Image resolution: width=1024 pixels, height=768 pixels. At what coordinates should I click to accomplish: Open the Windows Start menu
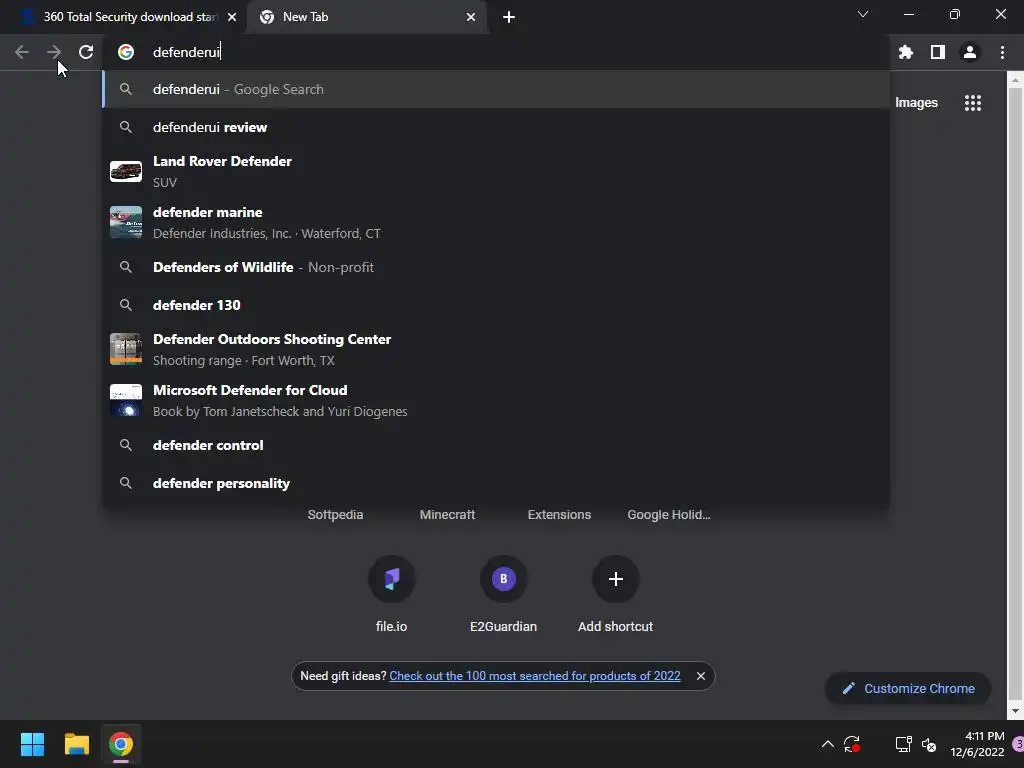pos(32,744)
